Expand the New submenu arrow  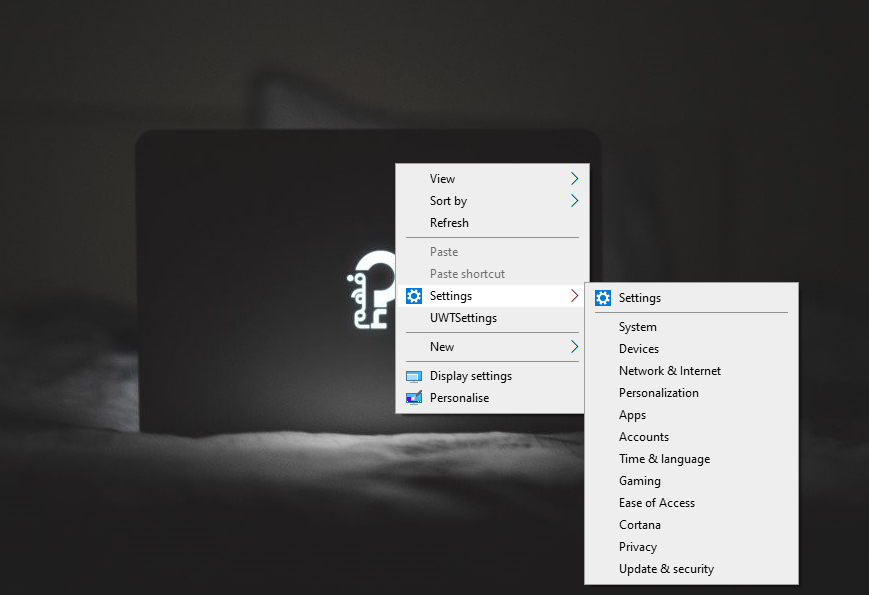574,347
